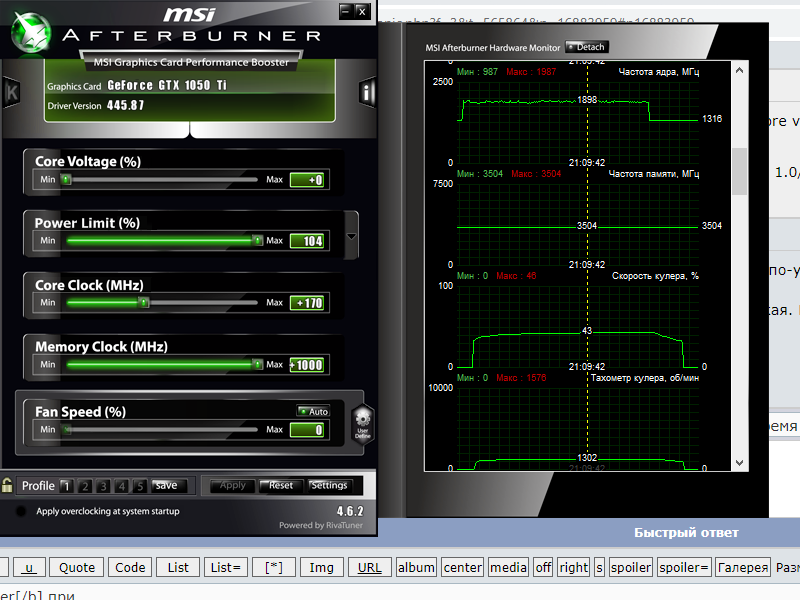The height and width of the screenshot is (600, 800).
Task: Toggle Auto fan speed control
Action: [x=313, y=411]
